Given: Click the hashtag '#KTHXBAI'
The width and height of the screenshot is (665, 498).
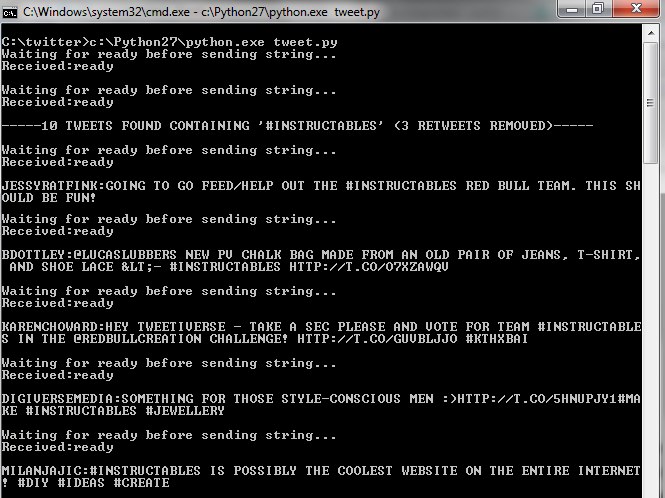Looking at the screenshot, I should pos(496,339).
